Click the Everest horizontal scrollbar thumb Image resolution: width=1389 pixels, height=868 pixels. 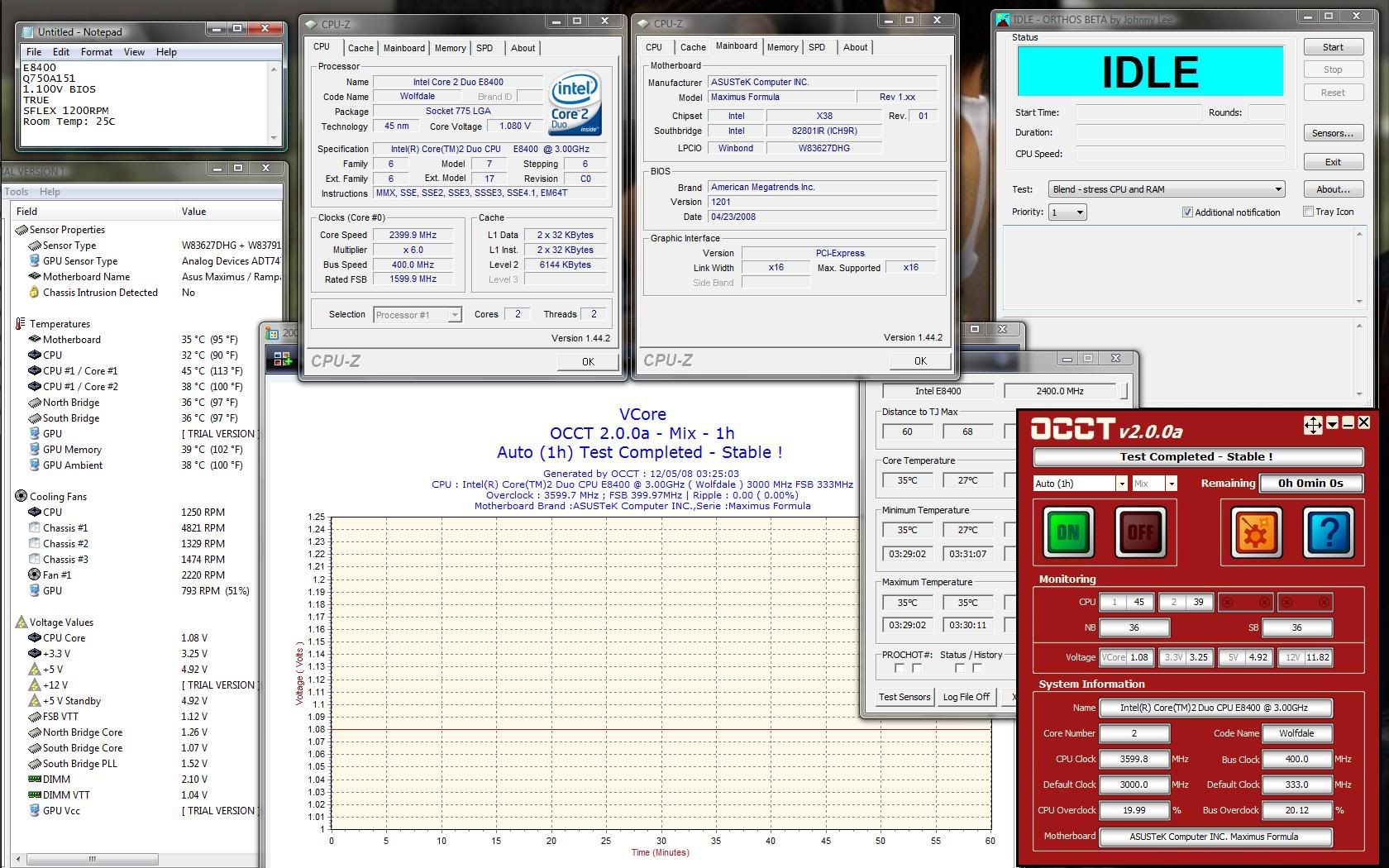92,859
